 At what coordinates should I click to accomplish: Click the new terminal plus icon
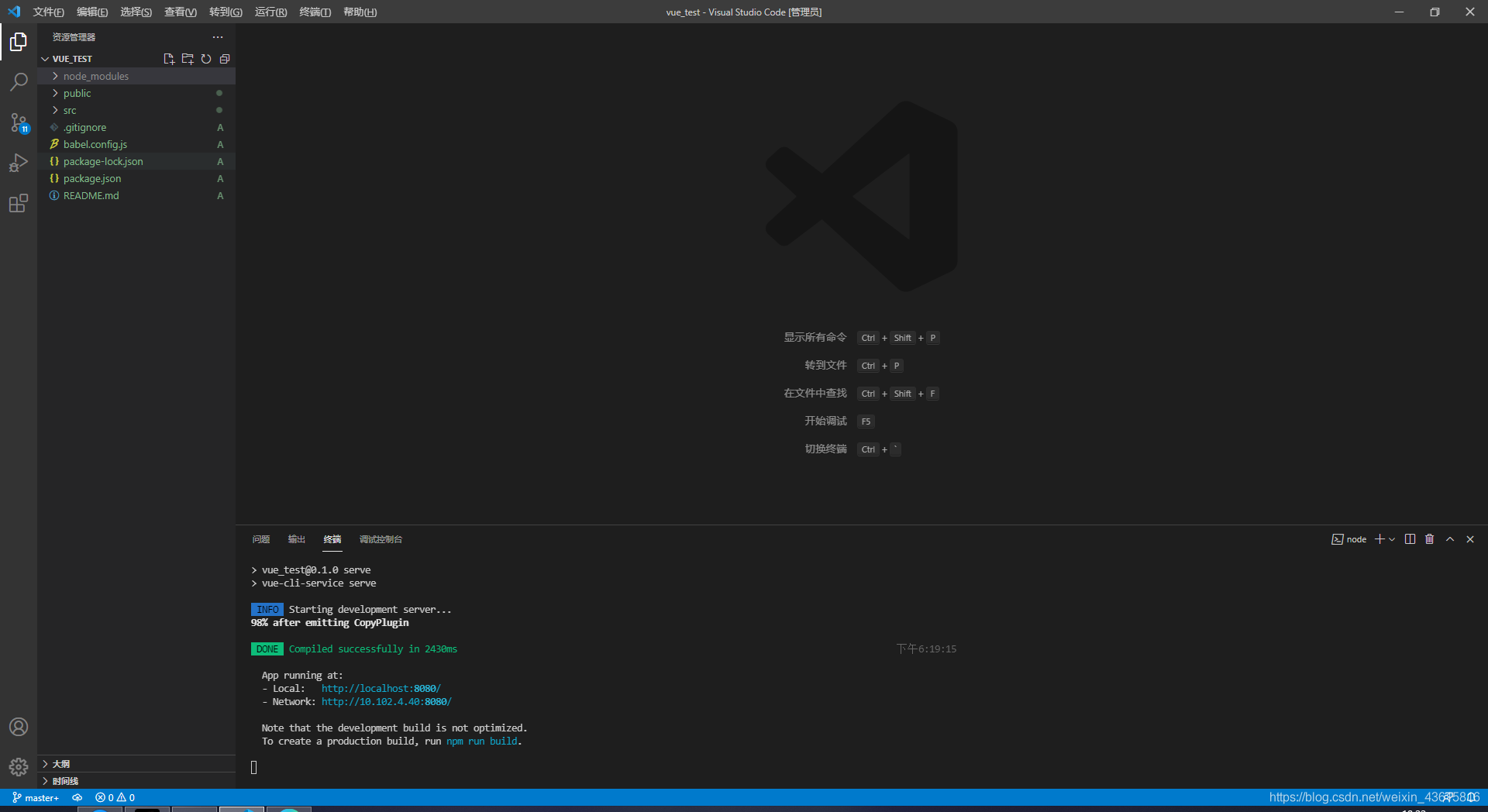(1379, 539)
